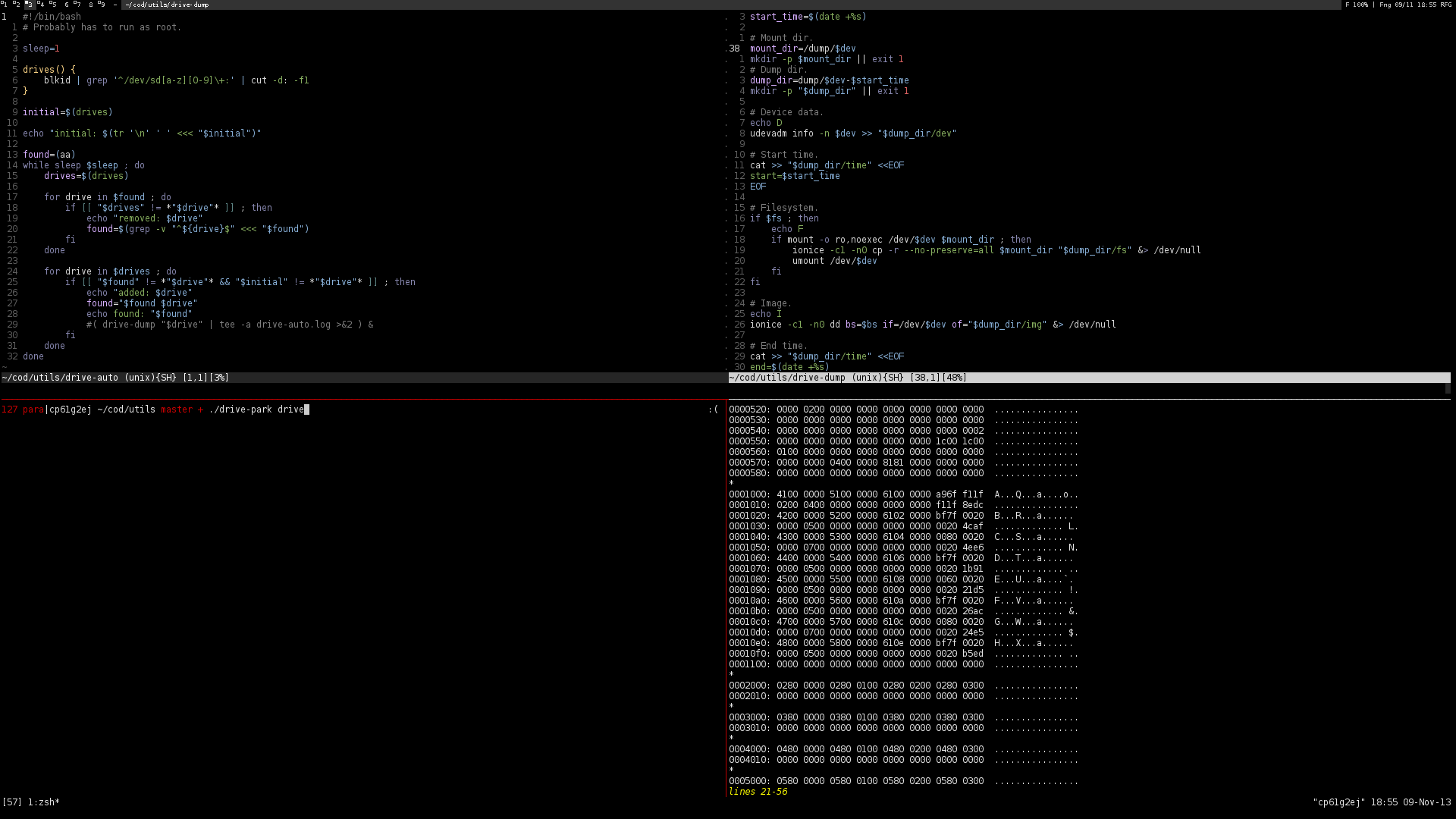Click the 'echo "removed: $drive"' line
The image size is (1456, 819).
click(x=144, y=218)
